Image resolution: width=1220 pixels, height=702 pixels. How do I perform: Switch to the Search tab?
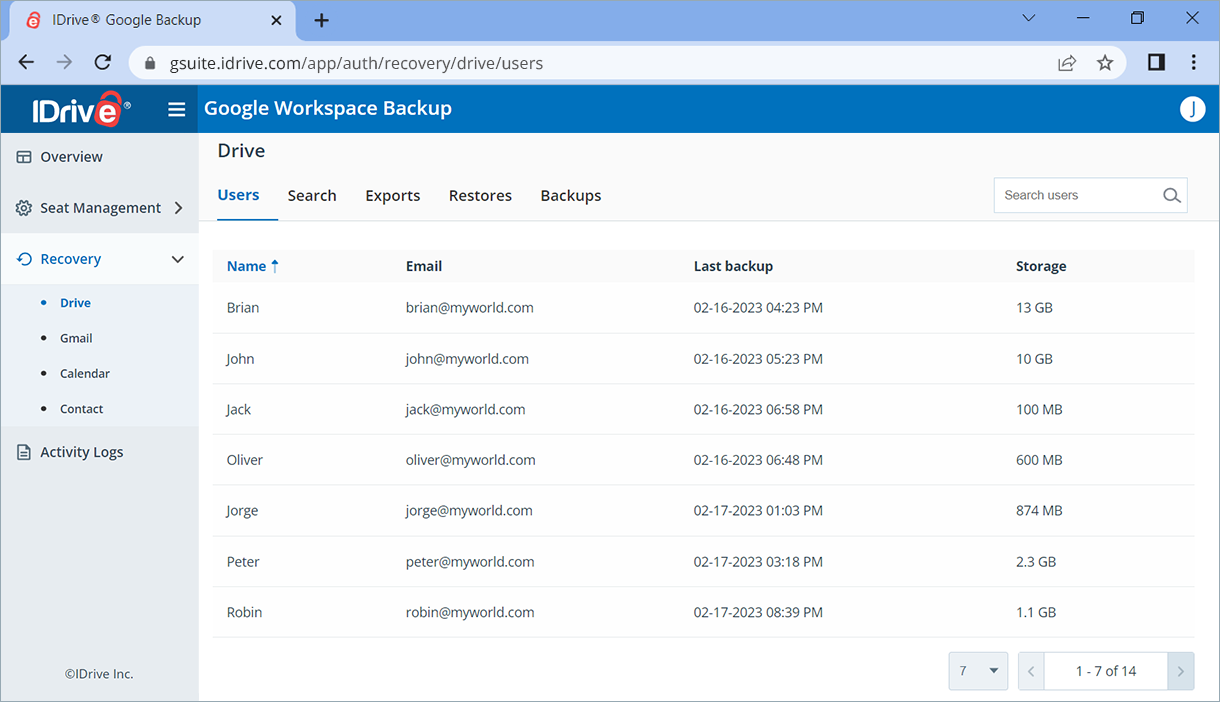tap(312, 196)
